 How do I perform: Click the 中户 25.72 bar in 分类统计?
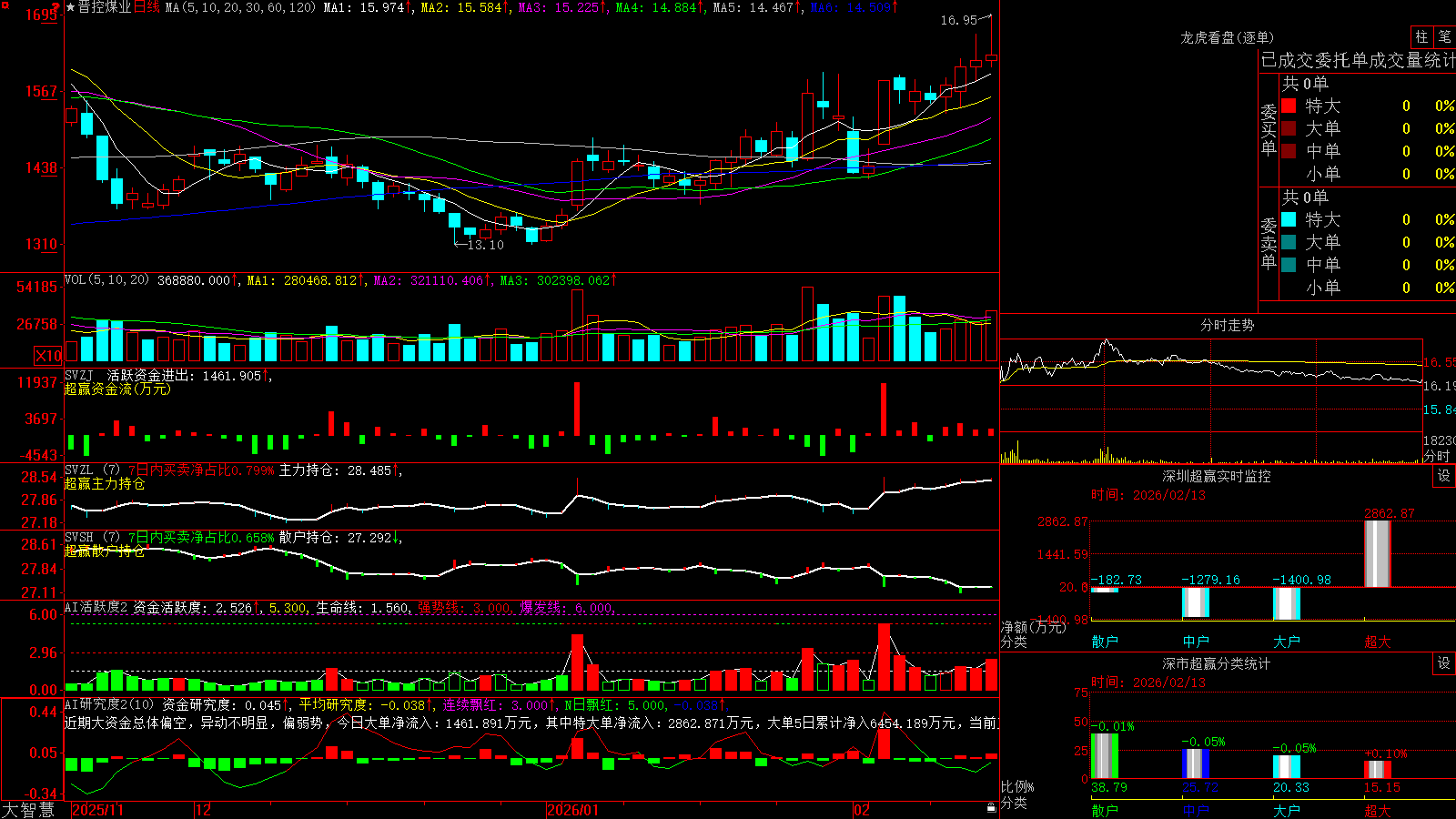1196,763
